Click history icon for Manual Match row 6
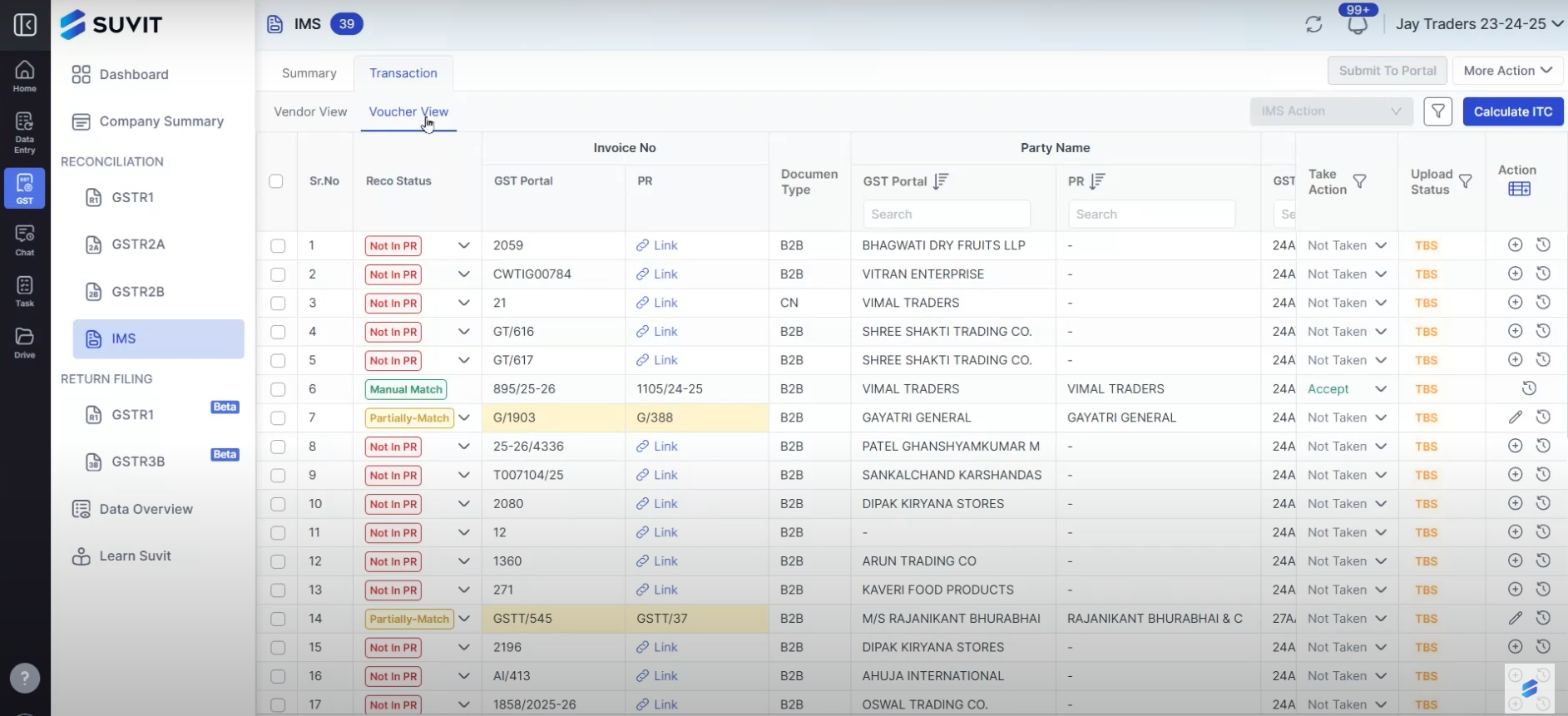The height and width of the screenshot is (716, 1568). (1529, 388)
